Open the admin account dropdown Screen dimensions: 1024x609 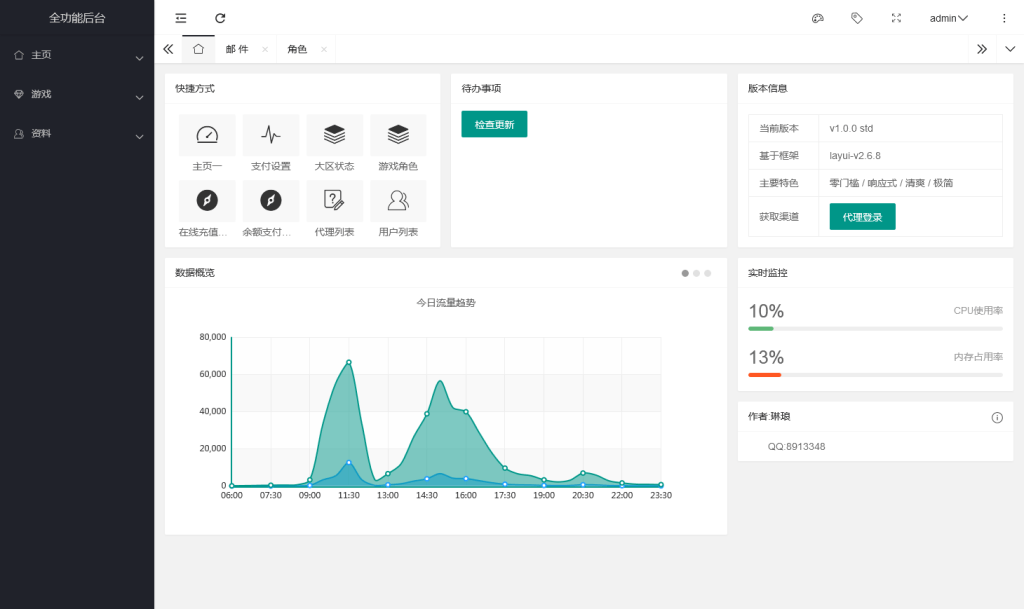(x=947, y=17)
